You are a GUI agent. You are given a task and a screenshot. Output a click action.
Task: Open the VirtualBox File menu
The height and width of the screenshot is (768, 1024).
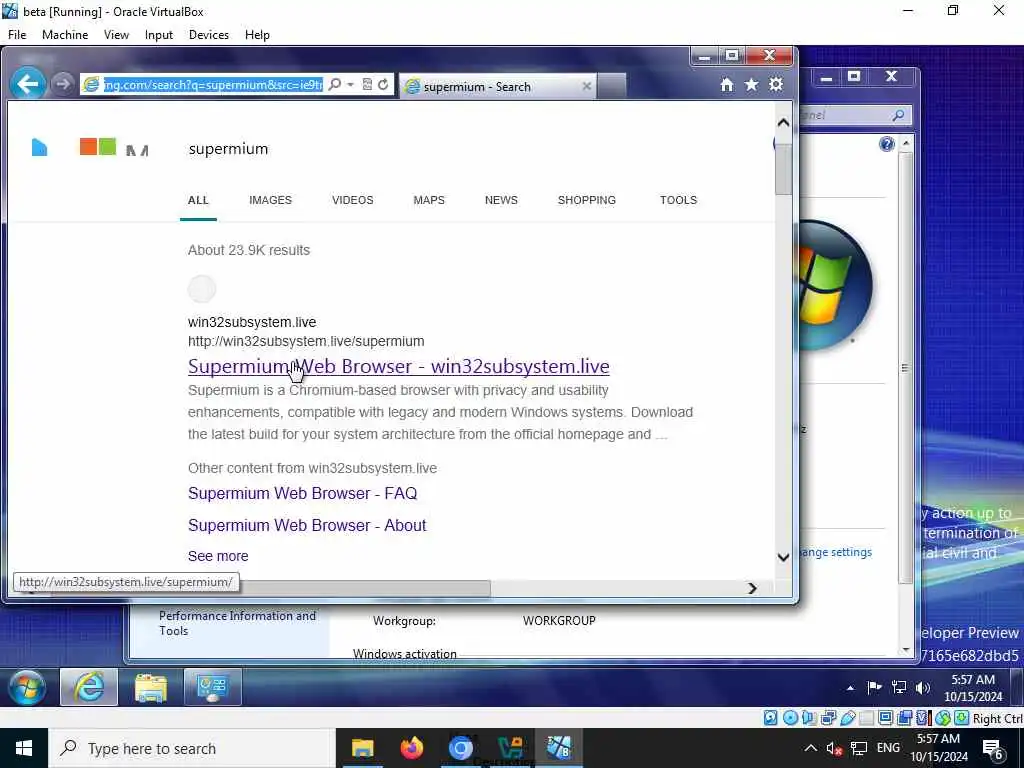[17, 35]
